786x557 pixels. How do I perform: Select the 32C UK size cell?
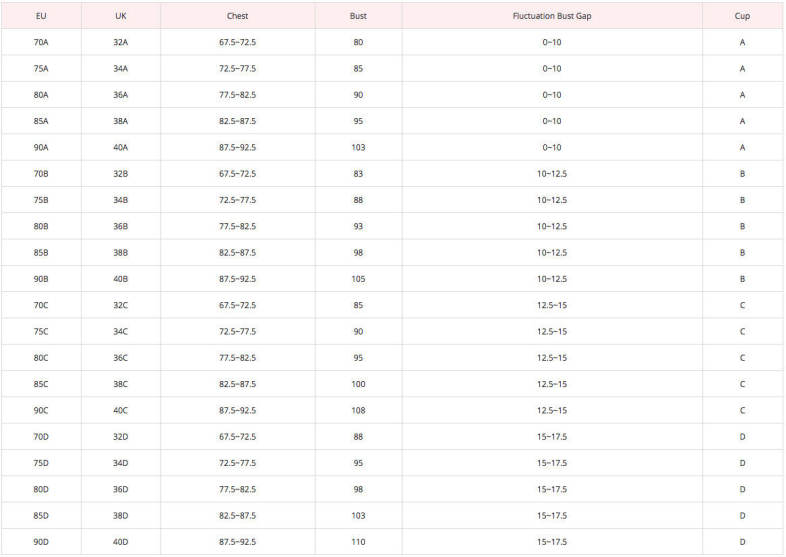[121, 305]
